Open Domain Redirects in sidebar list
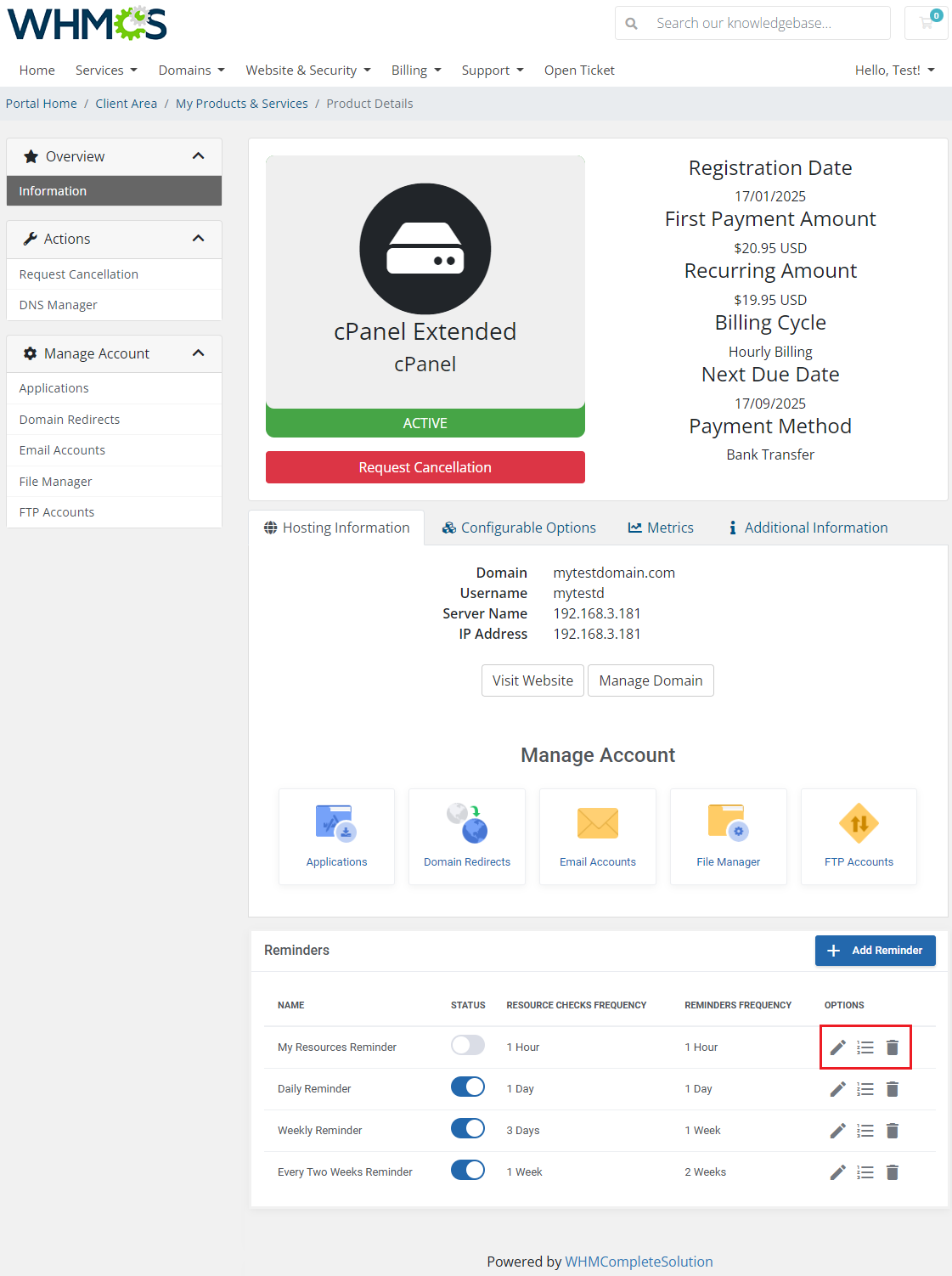This screenshot has width=952, height=1276. (x=114, y=420)
